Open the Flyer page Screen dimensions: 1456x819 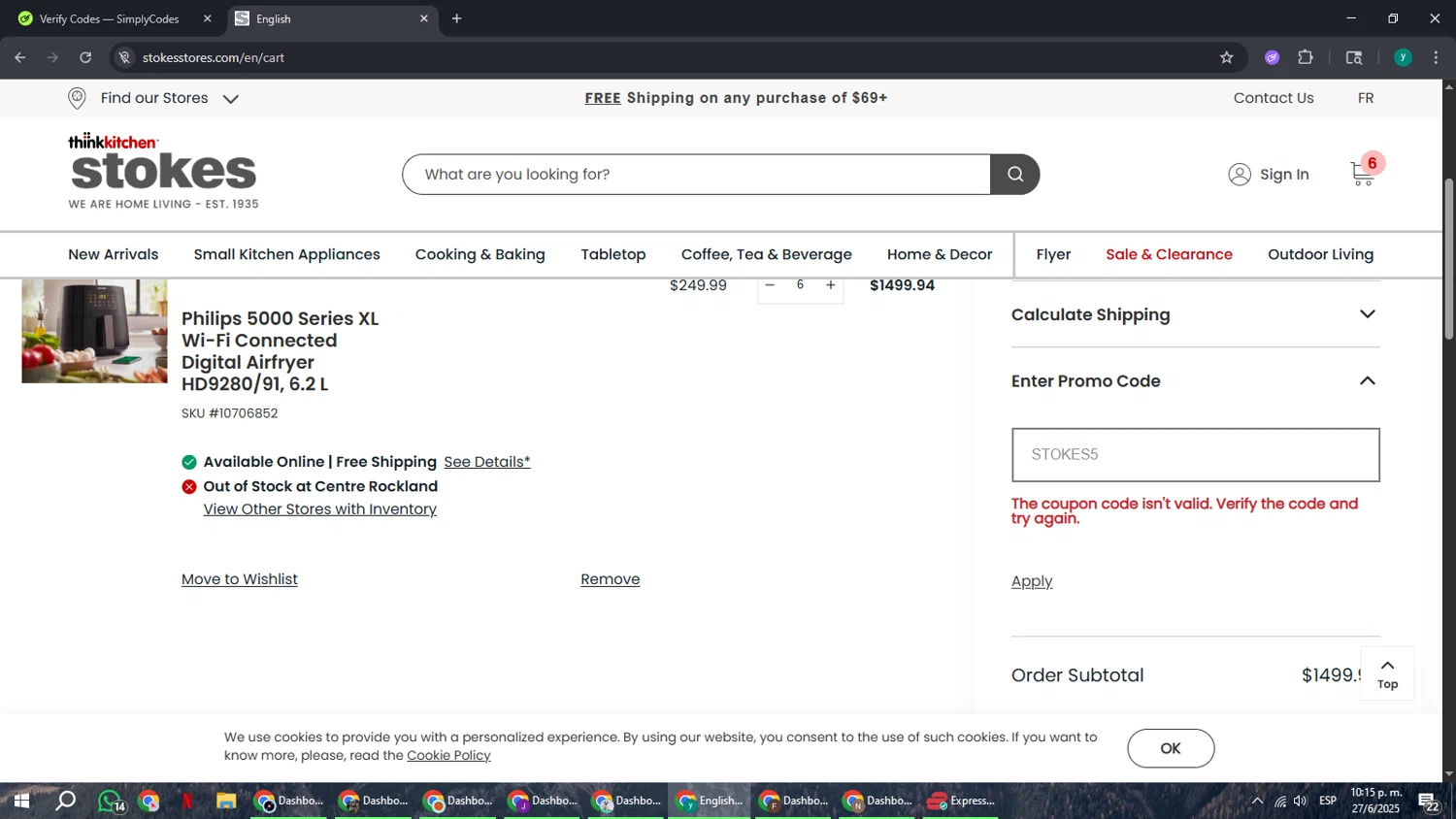(x=1053, y=254)
